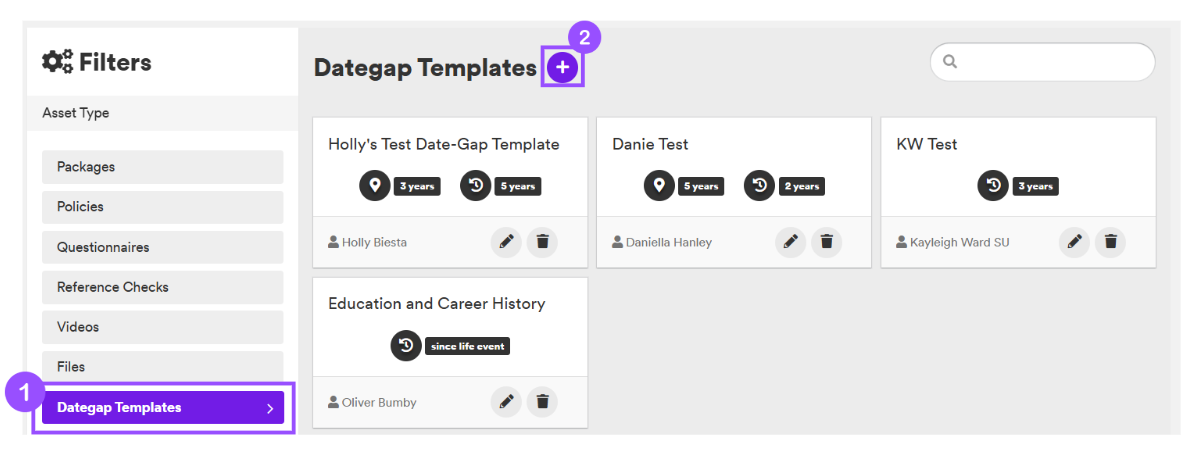Open the Packages asset type filter
Image resolution: width=1191 pixels, height=460 pixels.
163,167
